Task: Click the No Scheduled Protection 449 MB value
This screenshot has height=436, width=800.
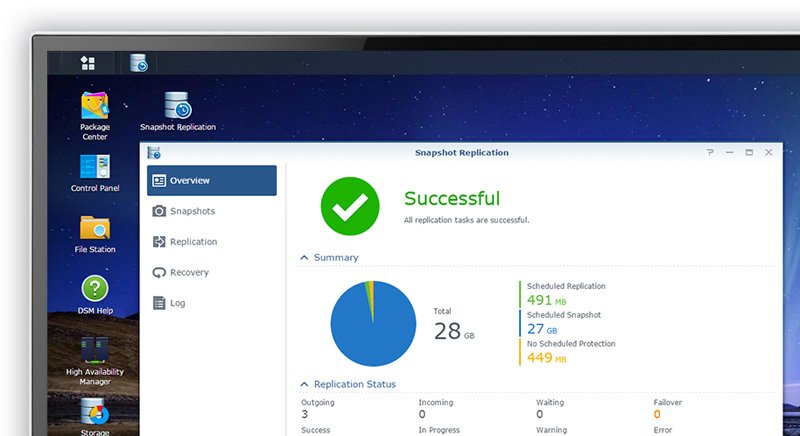Action: point(547,357)
